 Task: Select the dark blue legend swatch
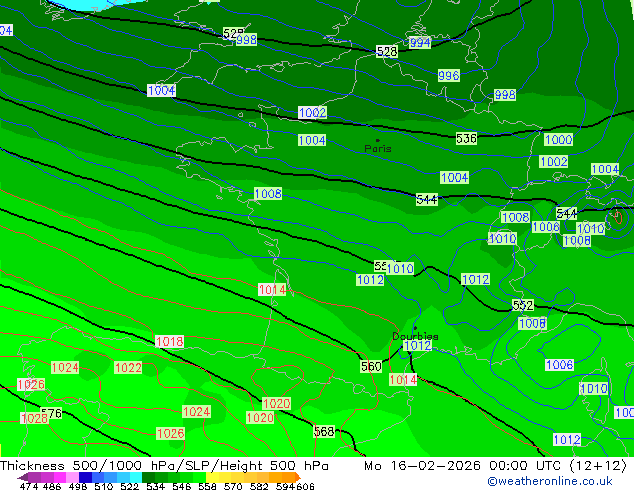point(85,477)
